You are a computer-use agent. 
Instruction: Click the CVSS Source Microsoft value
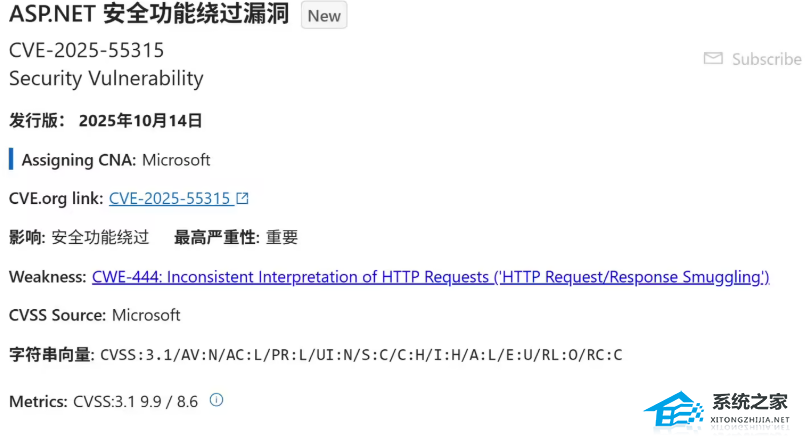(146, 315)
